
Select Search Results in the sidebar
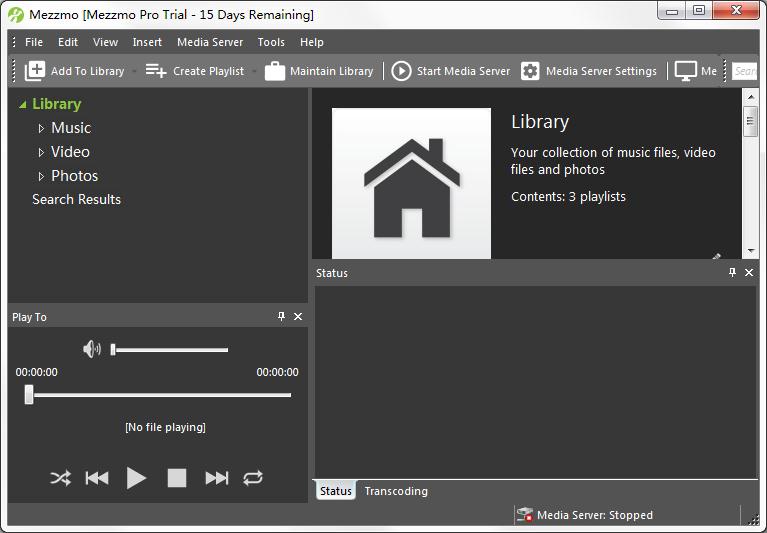click(76, 199)
